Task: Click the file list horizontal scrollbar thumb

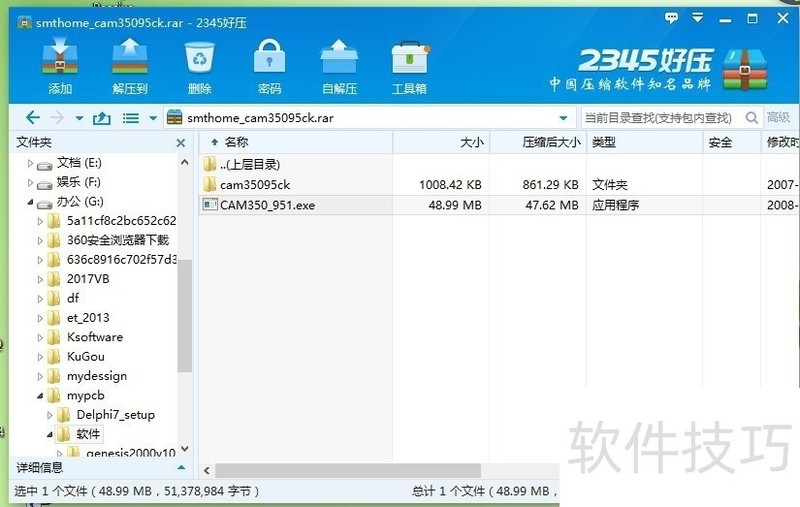Action: [x=347, y=470]
